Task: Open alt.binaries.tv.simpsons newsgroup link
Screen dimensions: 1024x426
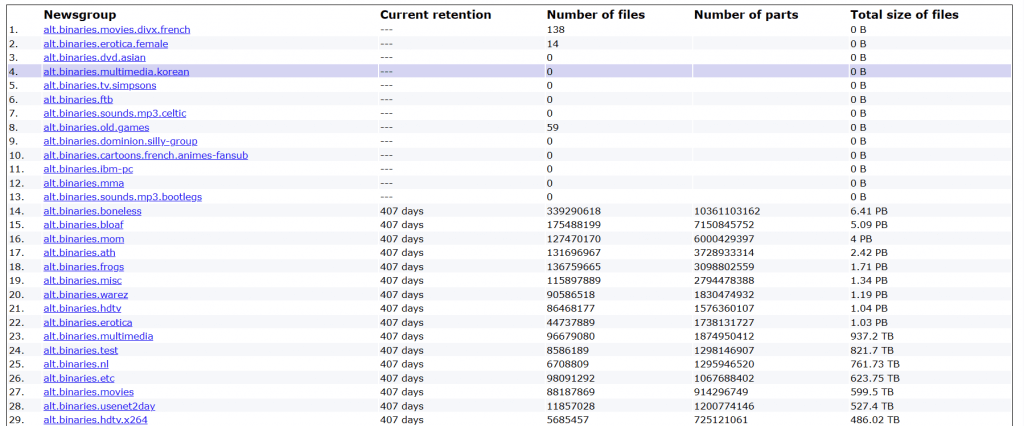Action: coord(100,86)
